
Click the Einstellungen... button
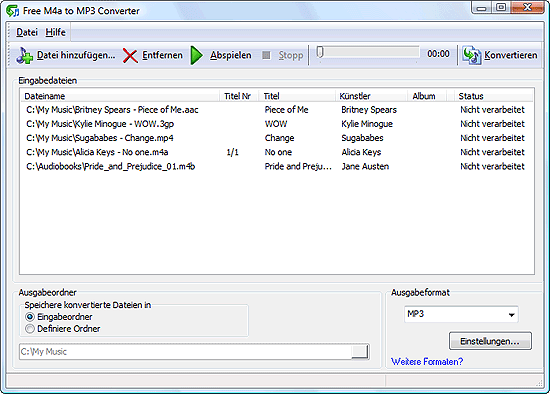click(490, 341)
